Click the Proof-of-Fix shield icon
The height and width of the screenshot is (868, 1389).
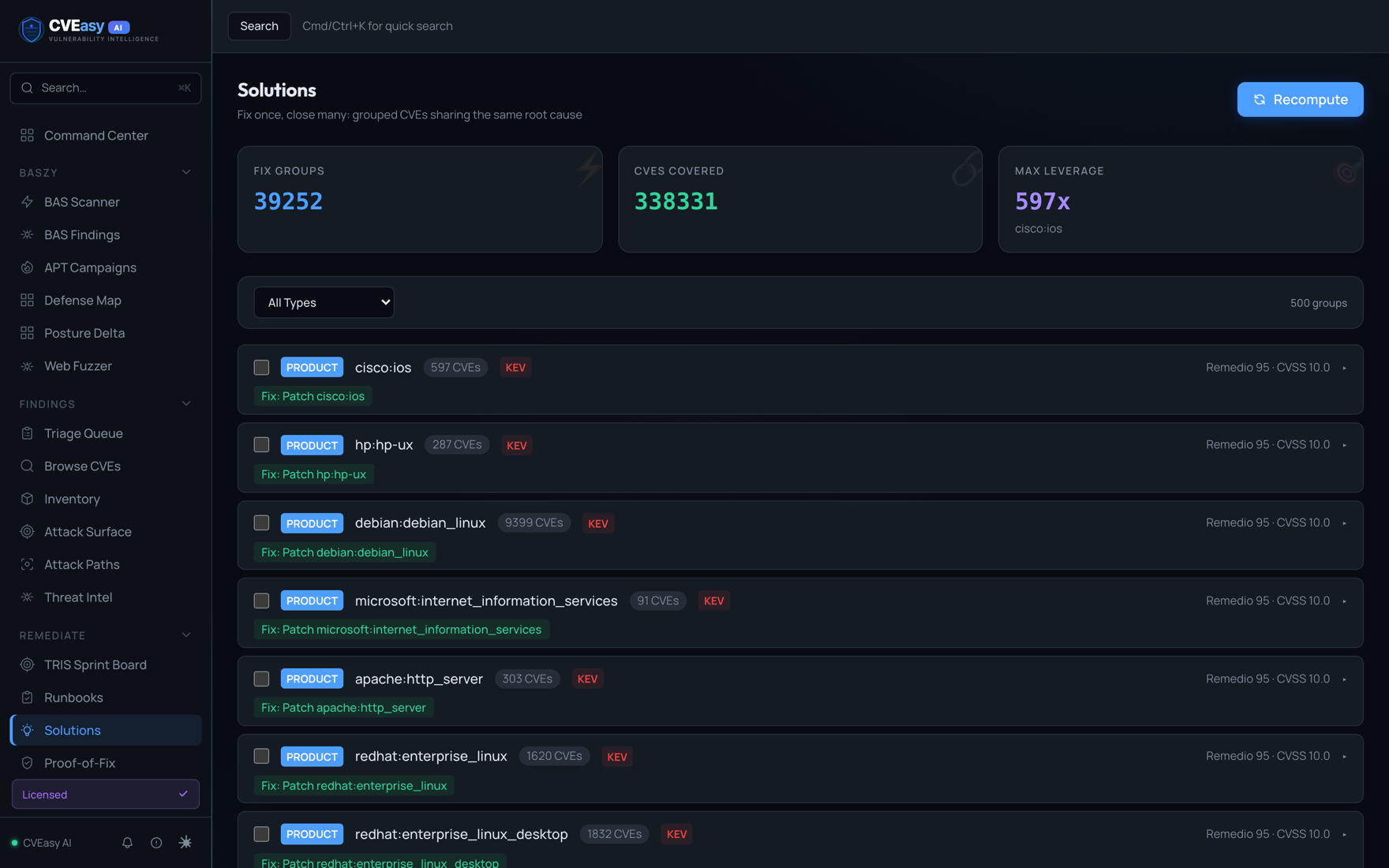(27, 763)
